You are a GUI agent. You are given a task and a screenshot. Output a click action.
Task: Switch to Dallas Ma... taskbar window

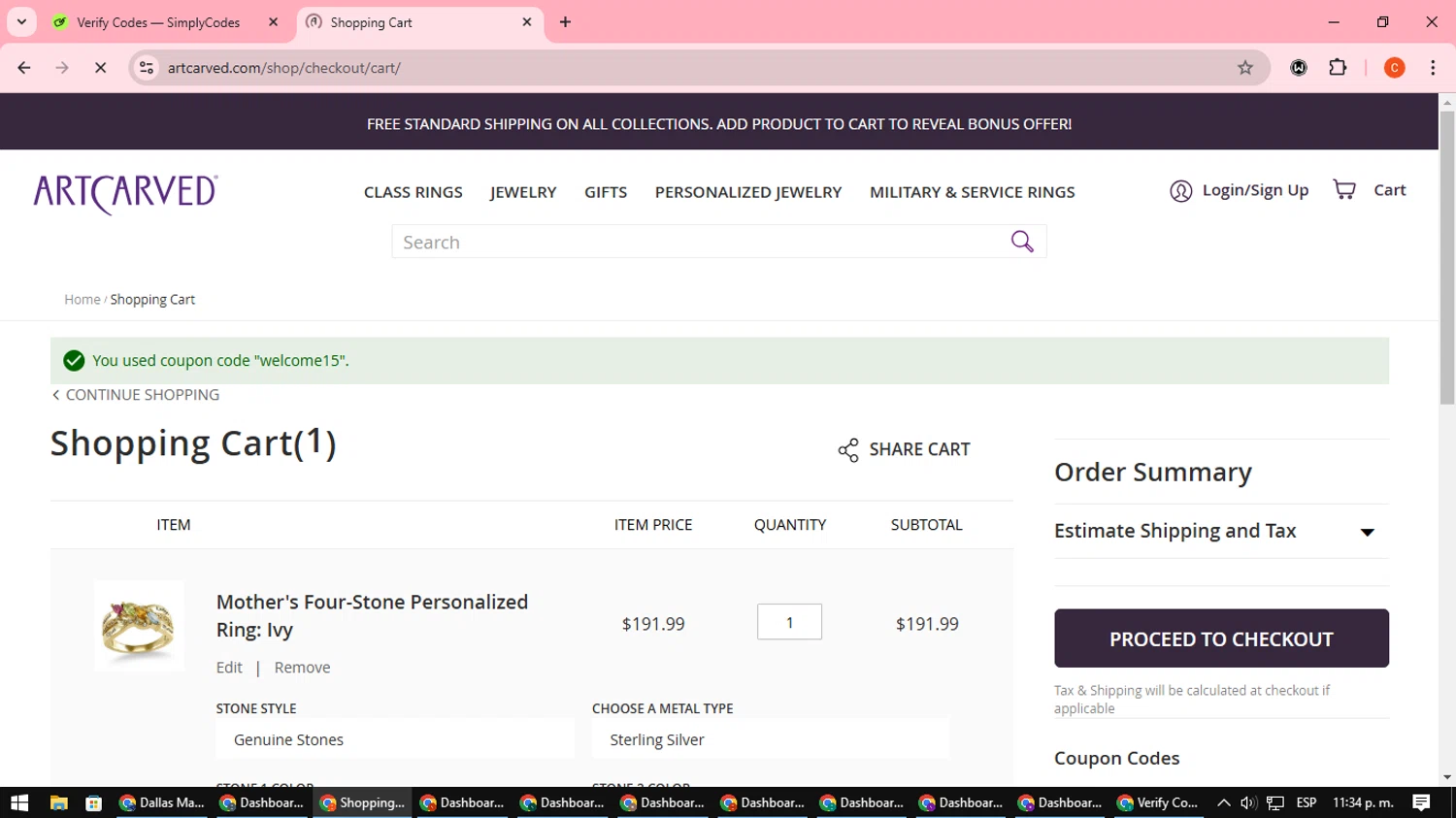click(x=161, y=802)
